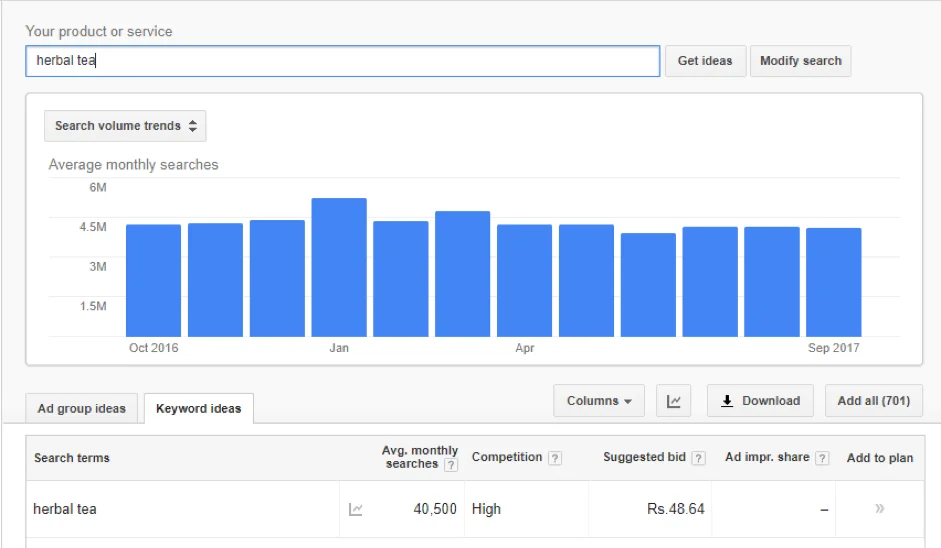941x548 pixels.
Task: Open the Suggested bid help icon
Action: tap(698, 458)
